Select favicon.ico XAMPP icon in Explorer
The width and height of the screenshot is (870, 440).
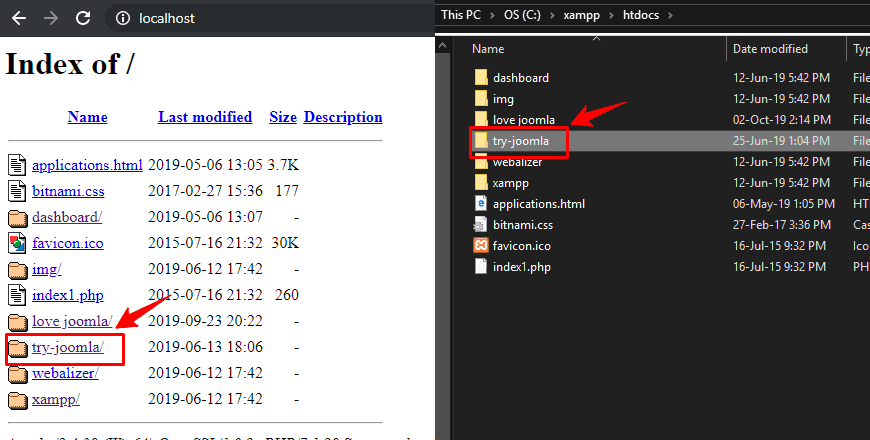(x=480, y=245)
